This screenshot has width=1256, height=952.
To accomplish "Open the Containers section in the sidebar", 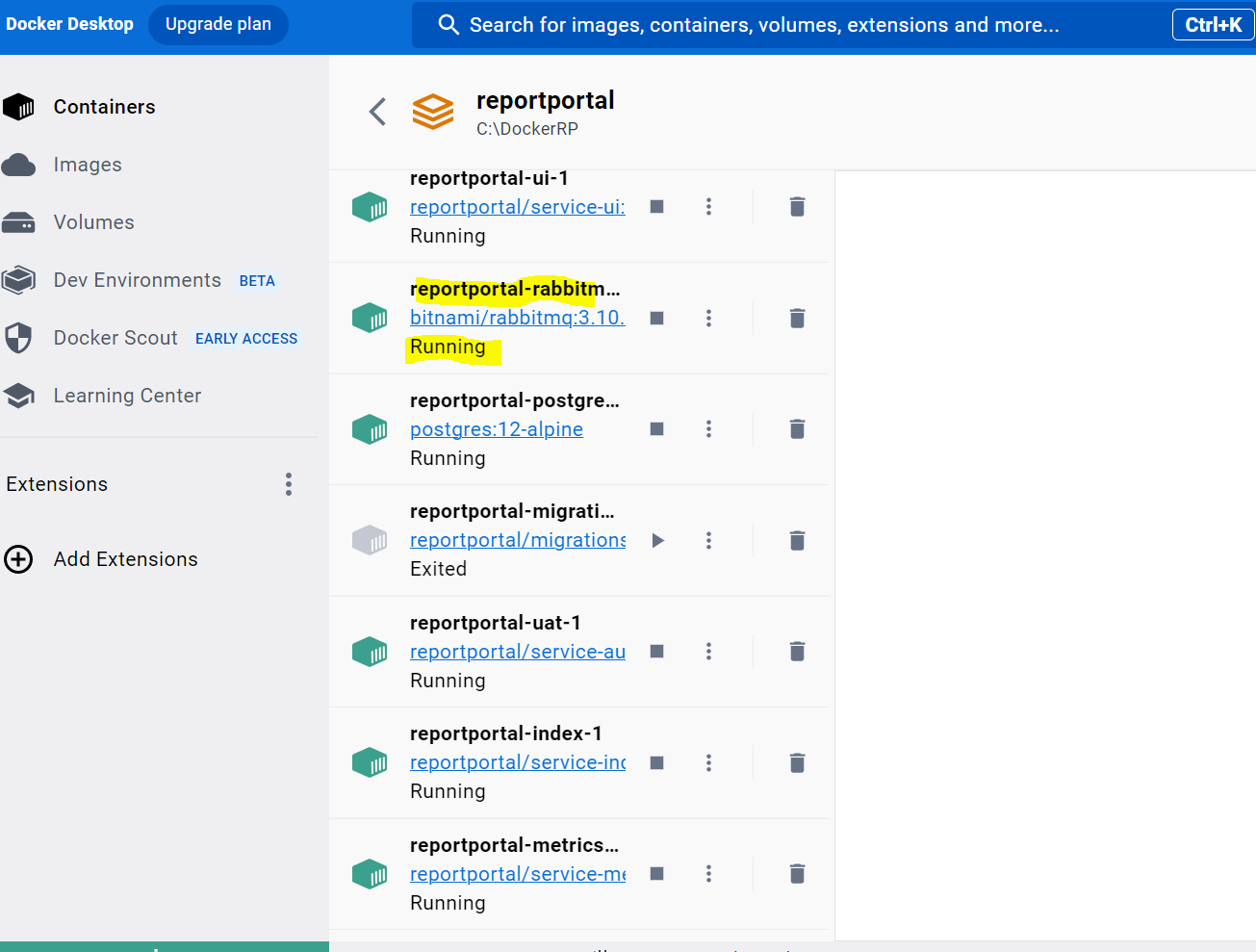I will pos(103,106).
